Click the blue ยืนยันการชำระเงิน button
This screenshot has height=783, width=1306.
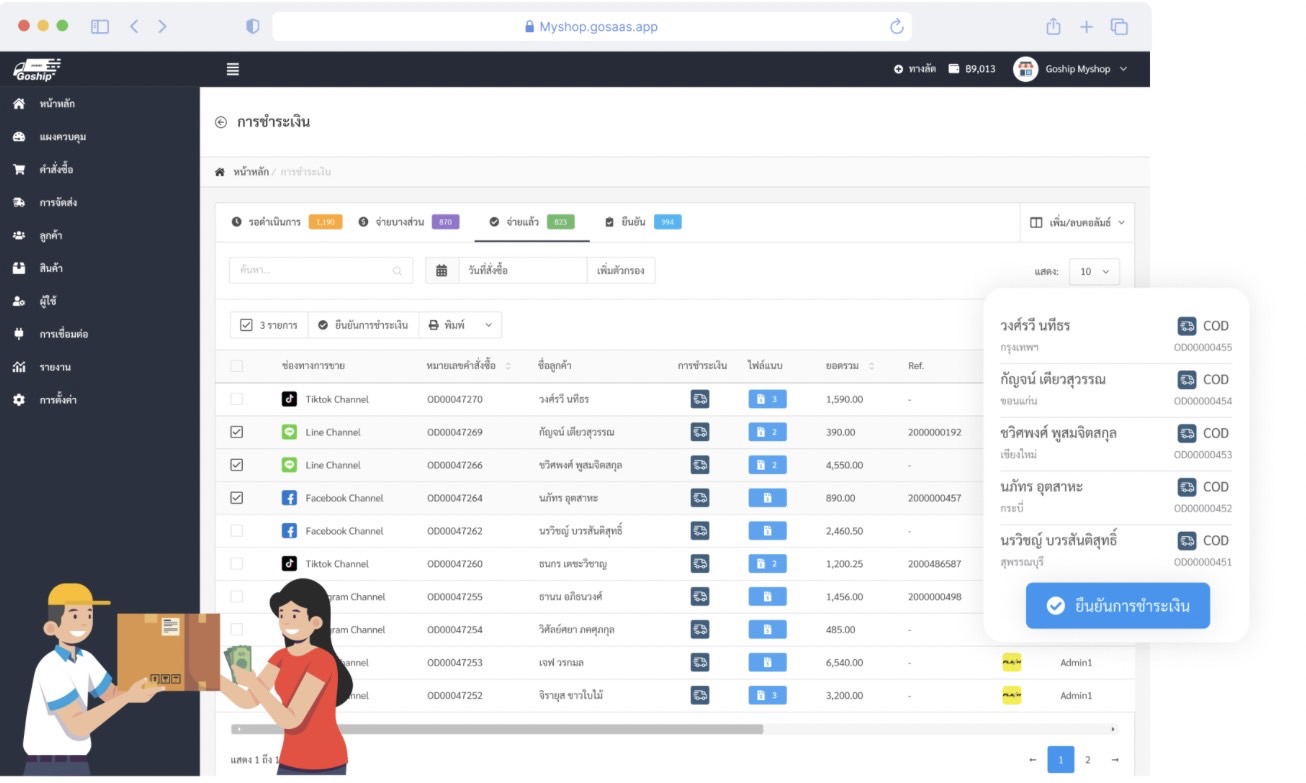click(x=1117, y=606)
